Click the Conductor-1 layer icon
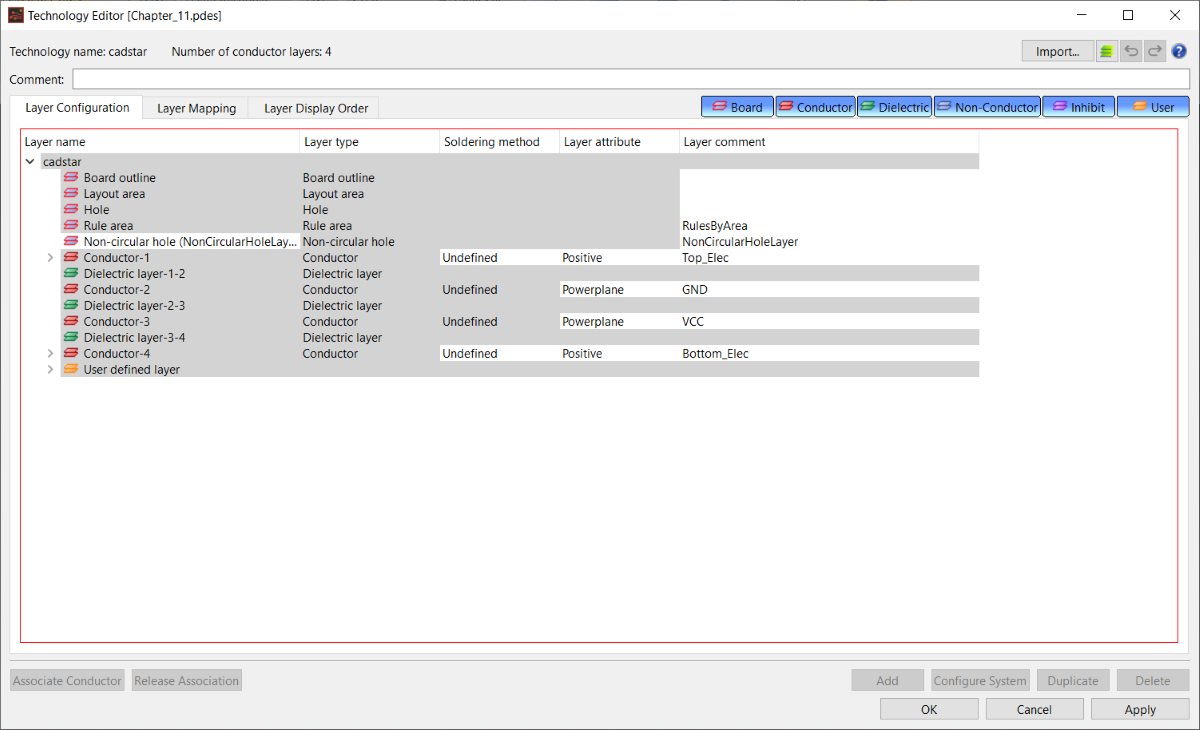 (x=71, y=258)
